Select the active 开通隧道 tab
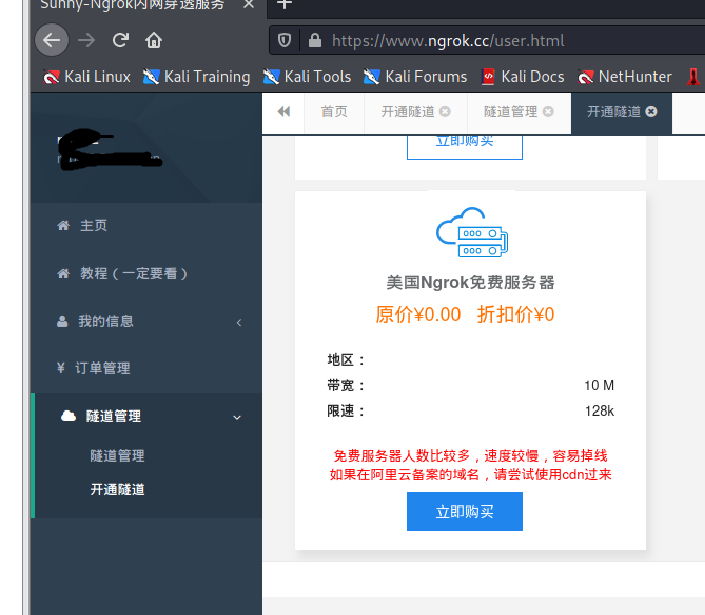 click(x=614, y=111)
